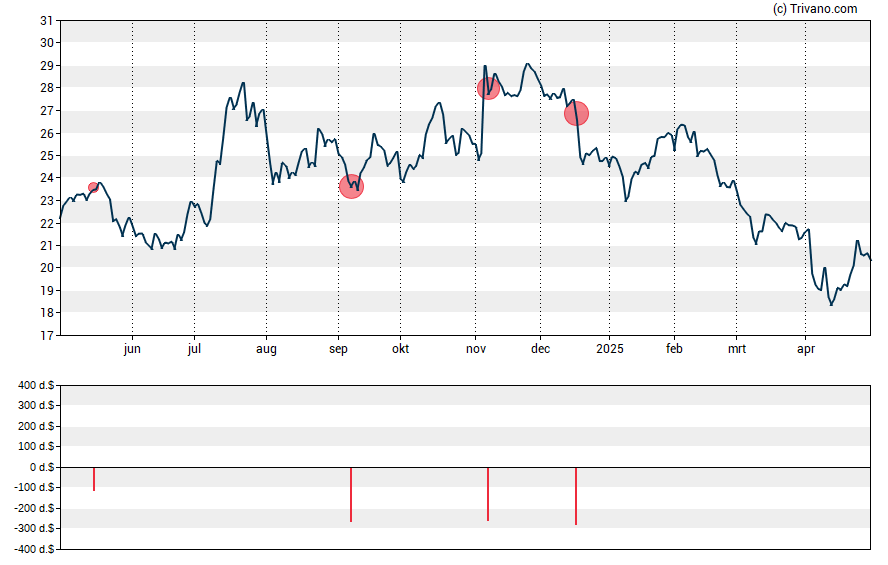This screenshot has width=888, height=565.
Task: Click the shortest red bar in lower chart
Action: [94, 479]
